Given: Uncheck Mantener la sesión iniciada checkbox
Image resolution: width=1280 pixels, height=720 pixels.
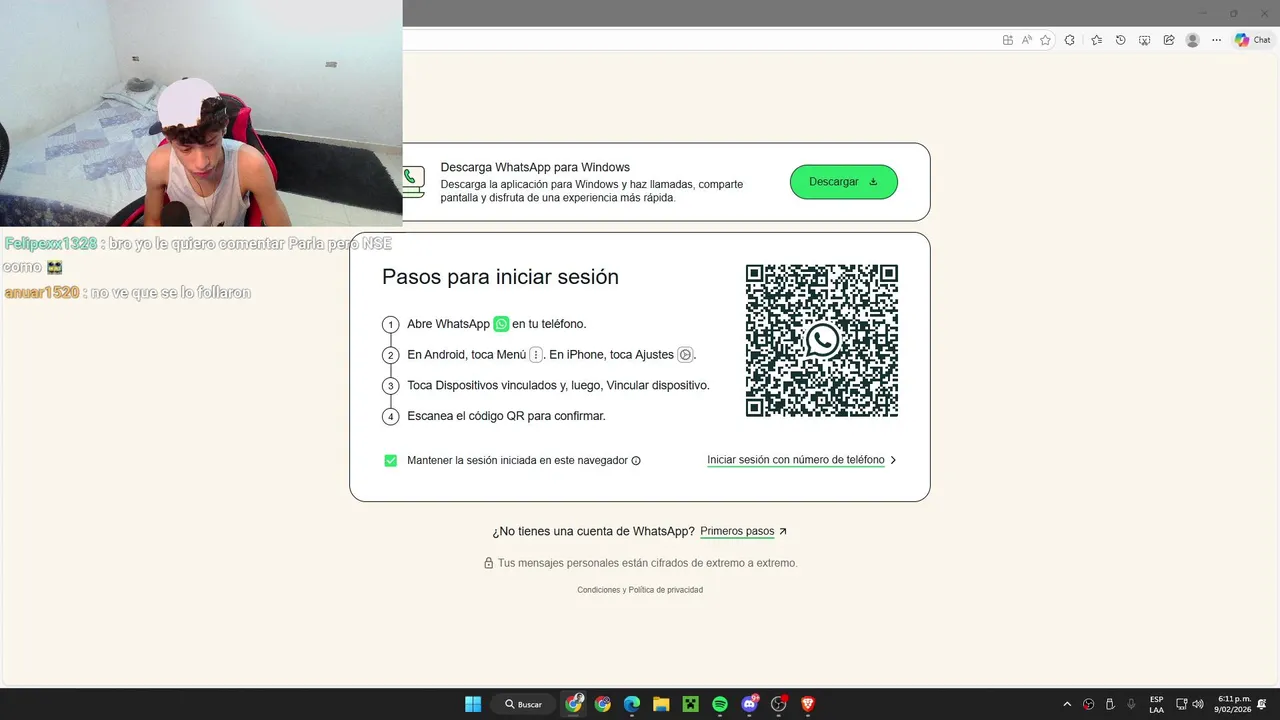Looking at the screenshot, I should pos(391,460).
